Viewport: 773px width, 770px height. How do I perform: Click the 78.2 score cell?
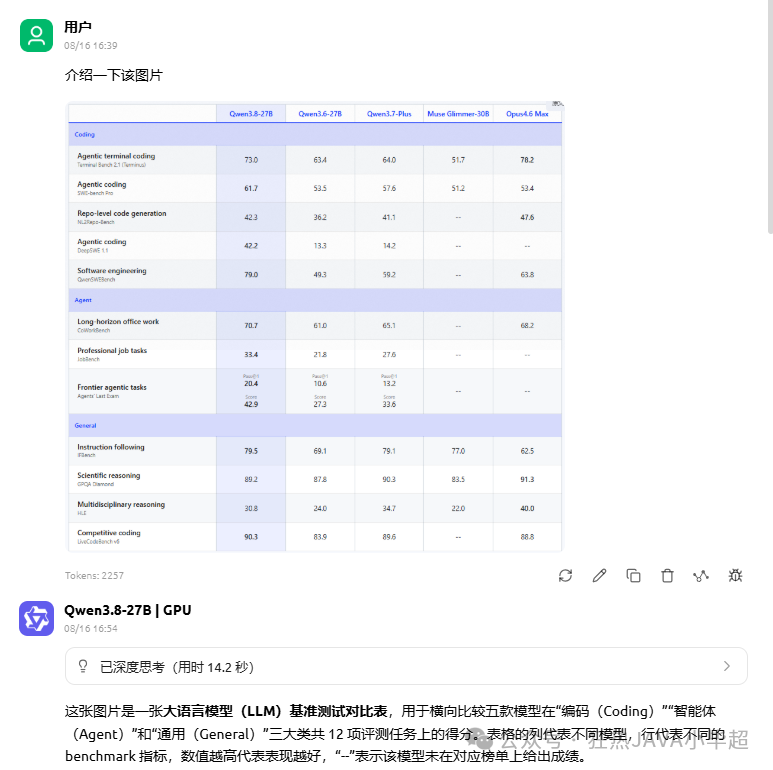(x=527, y=160)
